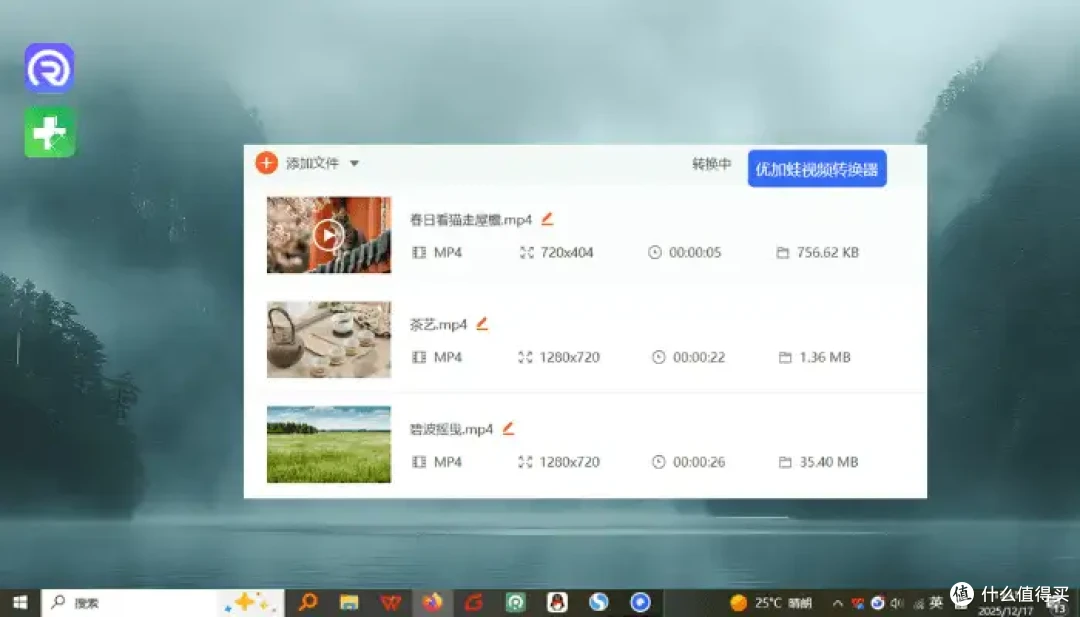Click the 00:00:26 duration value
The height and width of the screenshot is (617, 1080).
click(699, 462)
